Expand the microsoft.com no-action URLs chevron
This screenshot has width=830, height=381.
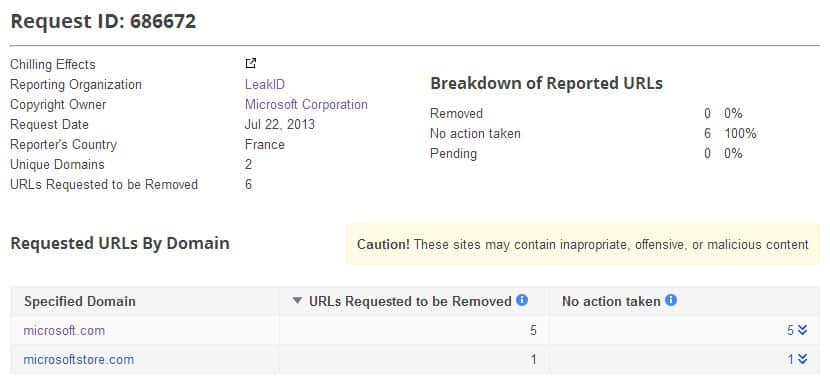coord(802,330)
